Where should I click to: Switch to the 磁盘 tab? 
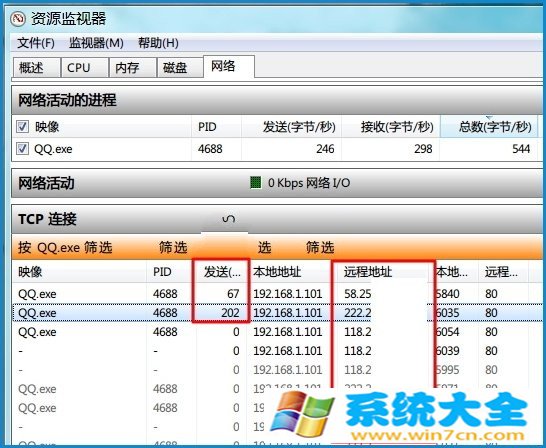(x=180, y=68)
